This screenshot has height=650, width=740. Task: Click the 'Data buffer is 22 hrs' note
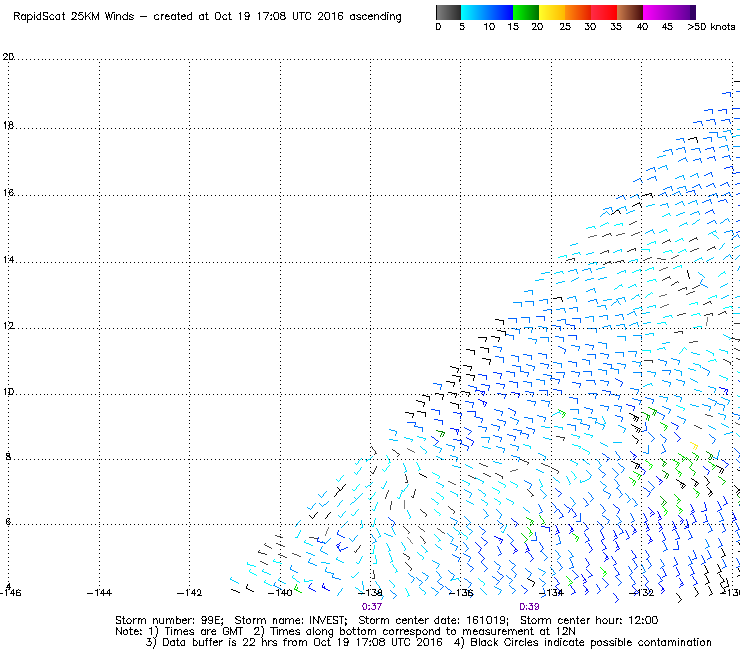(x=210, y=643)
